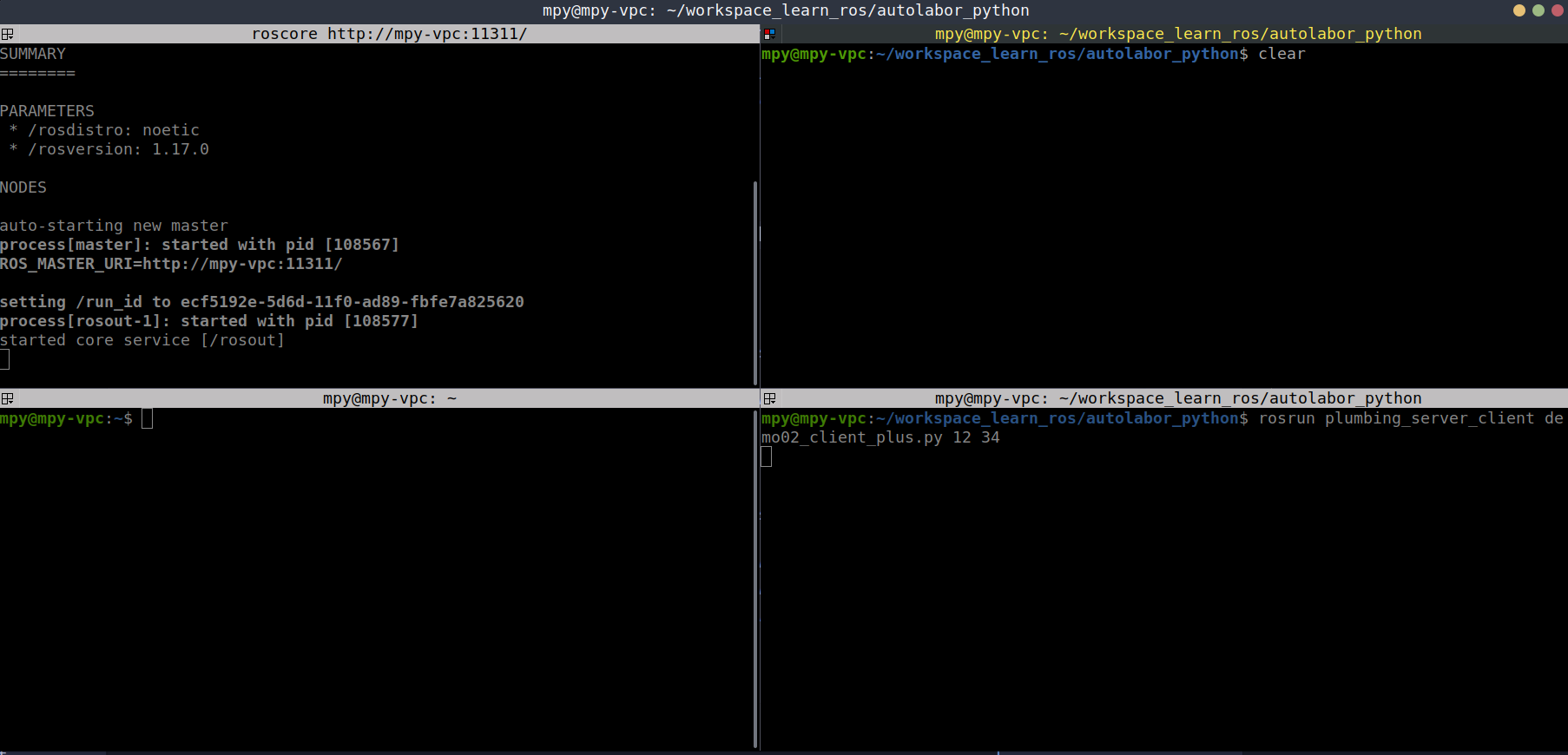1568x755 pixels.
Task: Open the grouping menu icon of roscore pane
Action: [x=7, y=34]
